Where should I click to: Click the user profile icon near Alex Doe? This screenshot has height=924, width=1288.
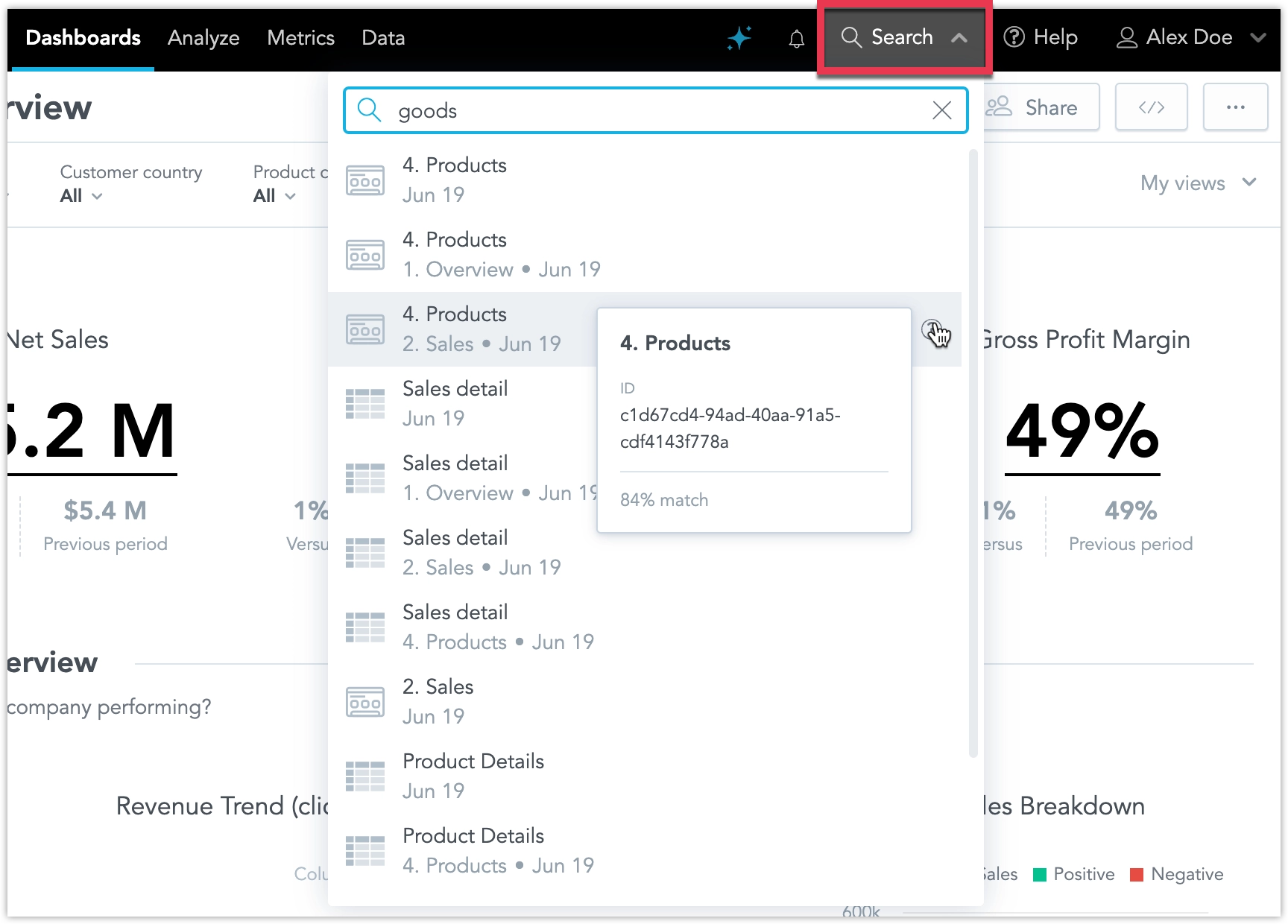point(1127,37)
